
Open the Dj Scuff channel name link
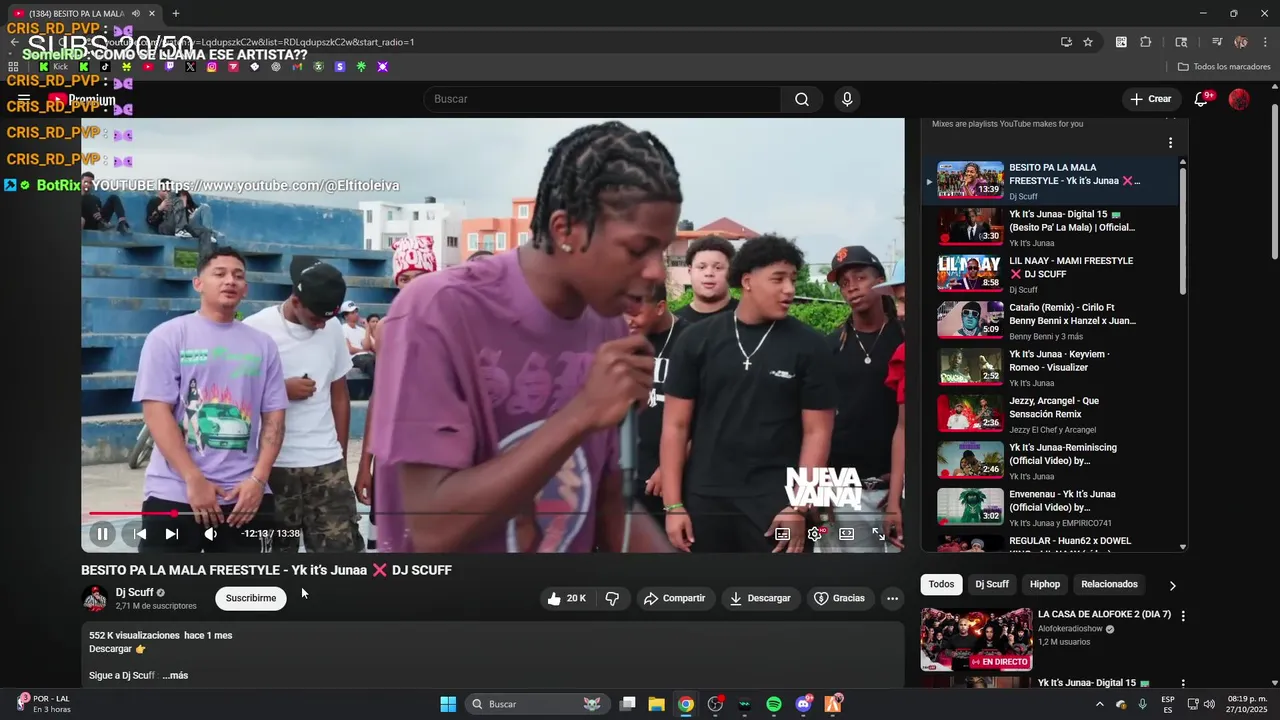pos(134,592)
